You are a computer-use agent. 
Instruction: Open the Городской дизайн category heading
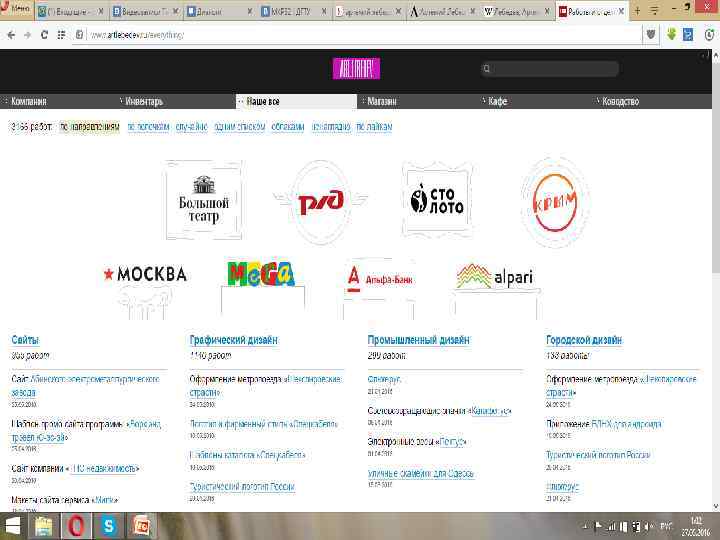[x=584, y=340]
